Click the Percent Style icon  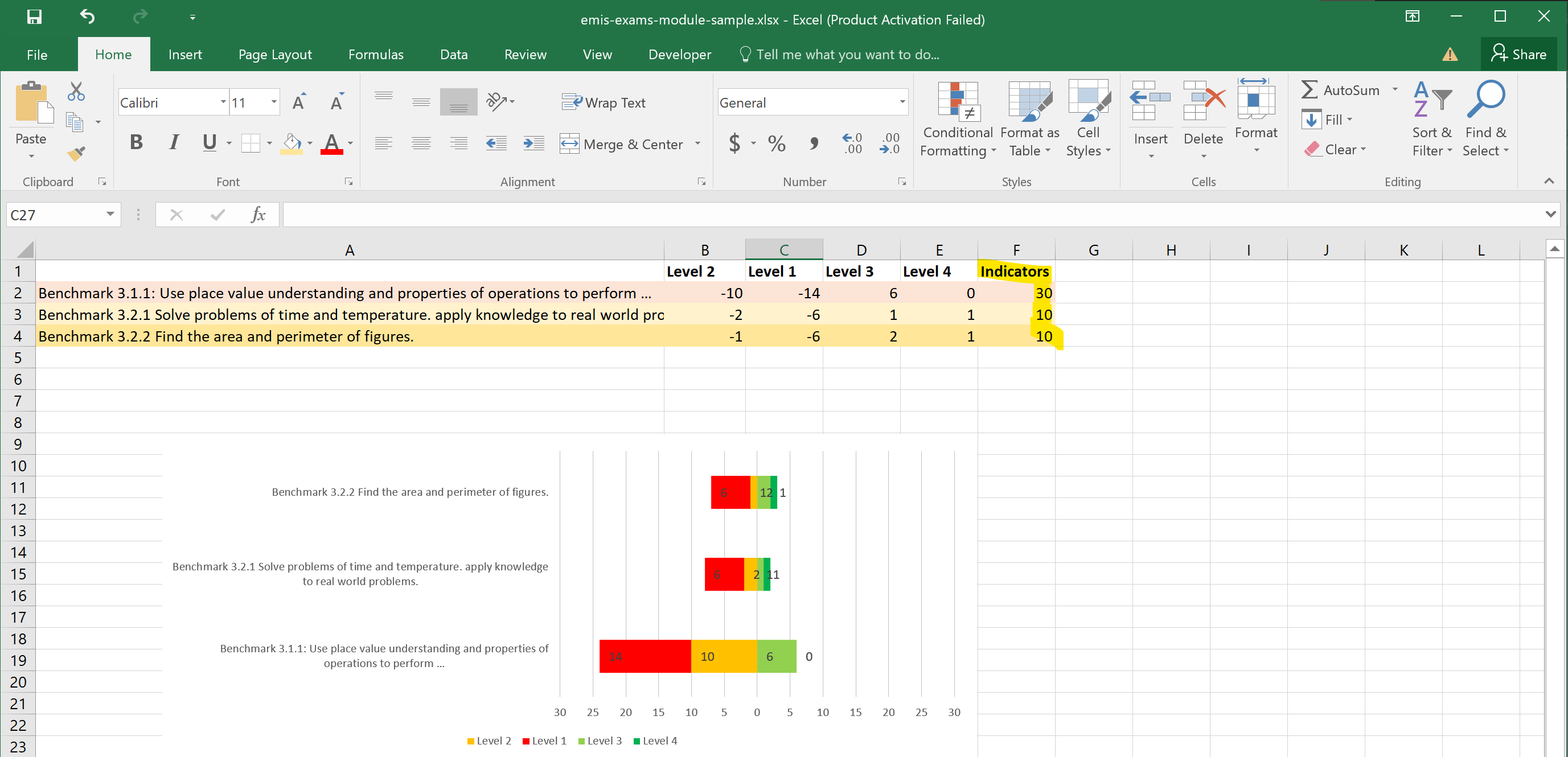776,143
